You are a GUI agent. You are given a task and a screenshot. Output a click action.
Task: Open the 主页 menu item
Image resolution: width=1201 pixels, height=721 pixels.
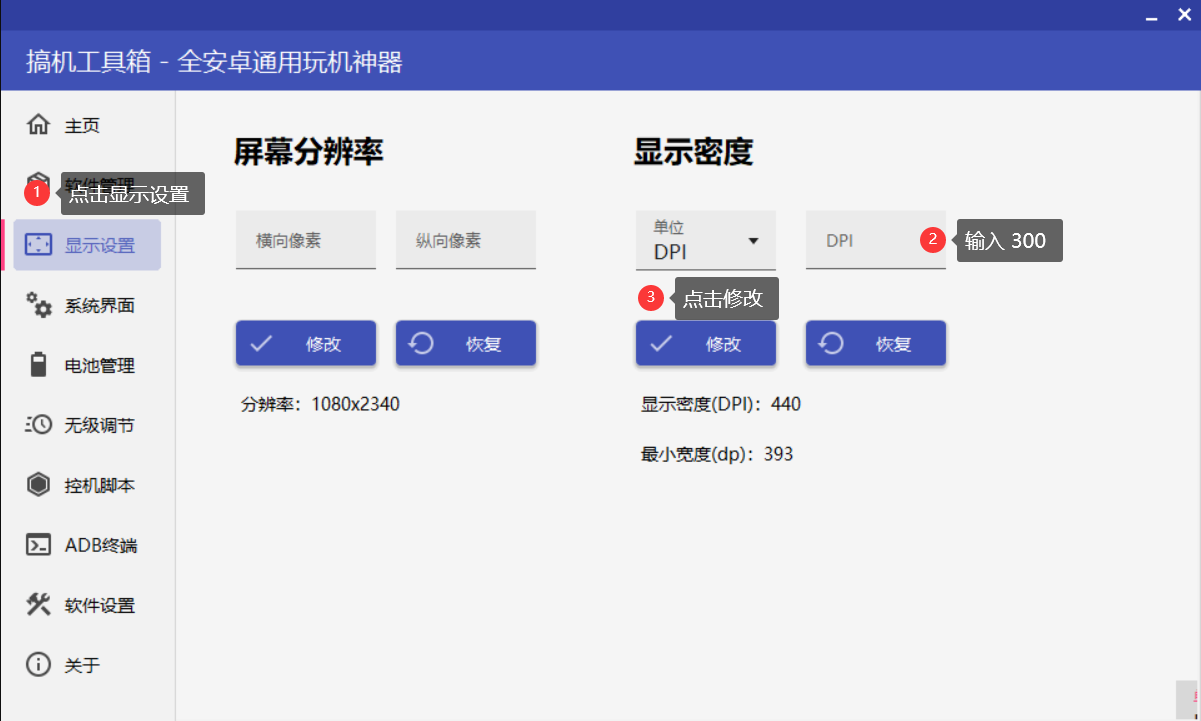[x=87, y=125]
